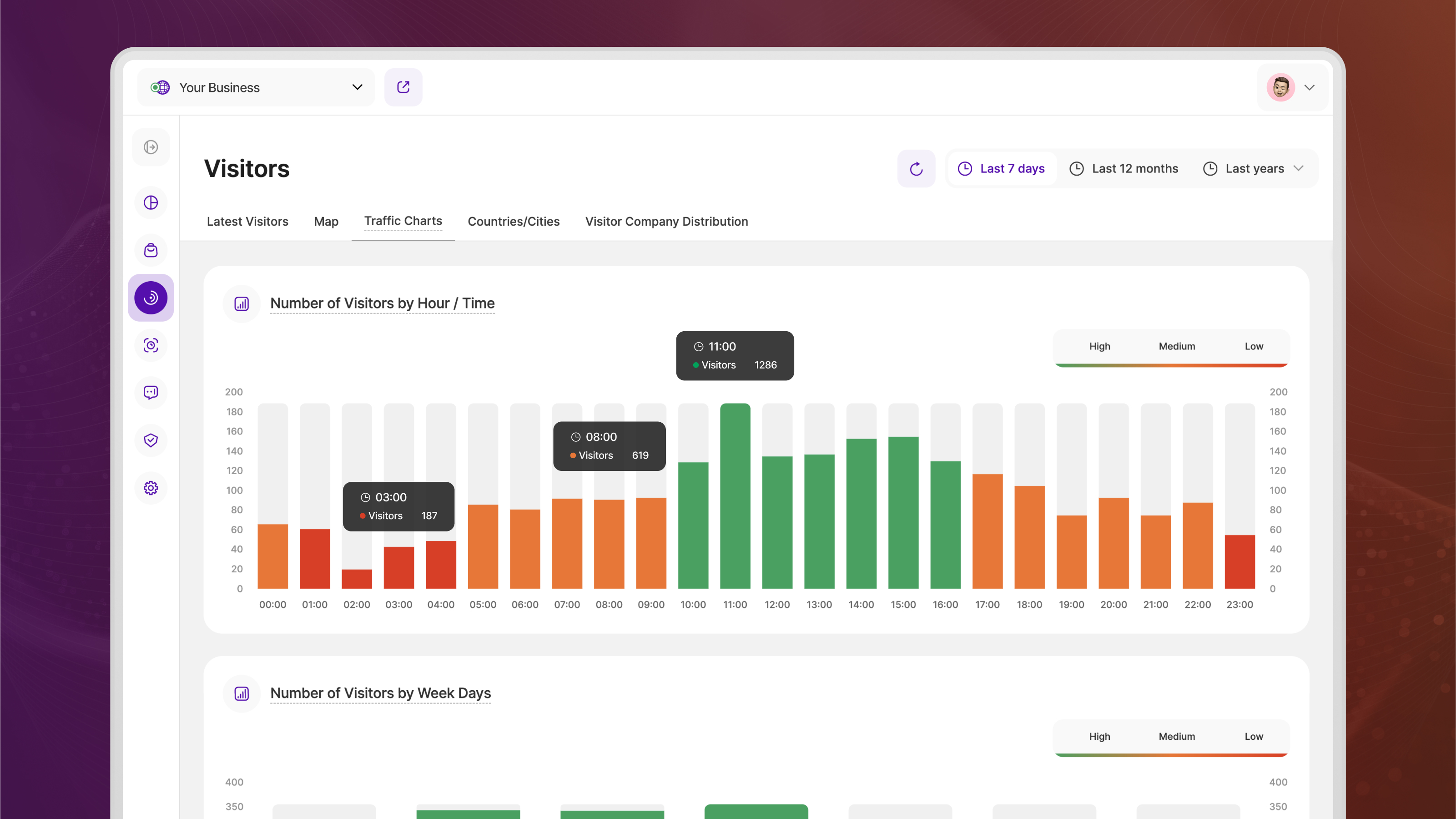Click the green 15:00 bar
The width and height of the screenshot is (1456, 819).
pos(903,513)
